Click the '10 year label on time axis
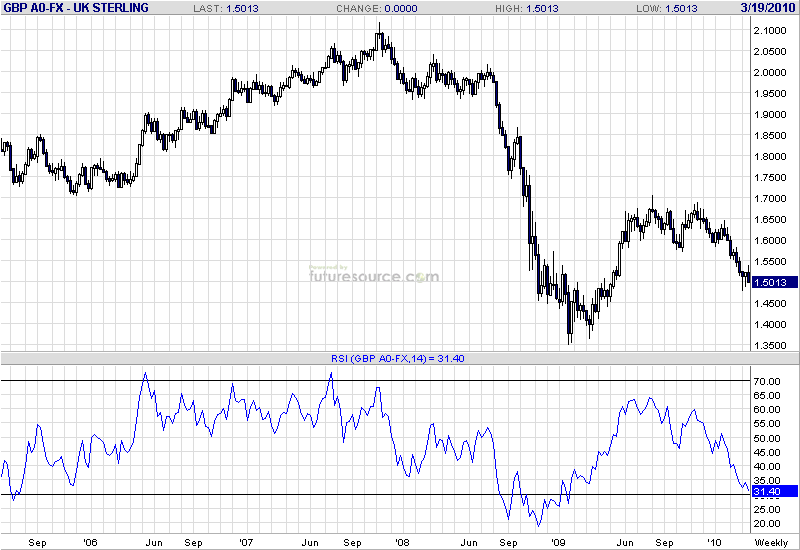Image resolution: width=800 pixels, height=550 pixels. [714, 542]
